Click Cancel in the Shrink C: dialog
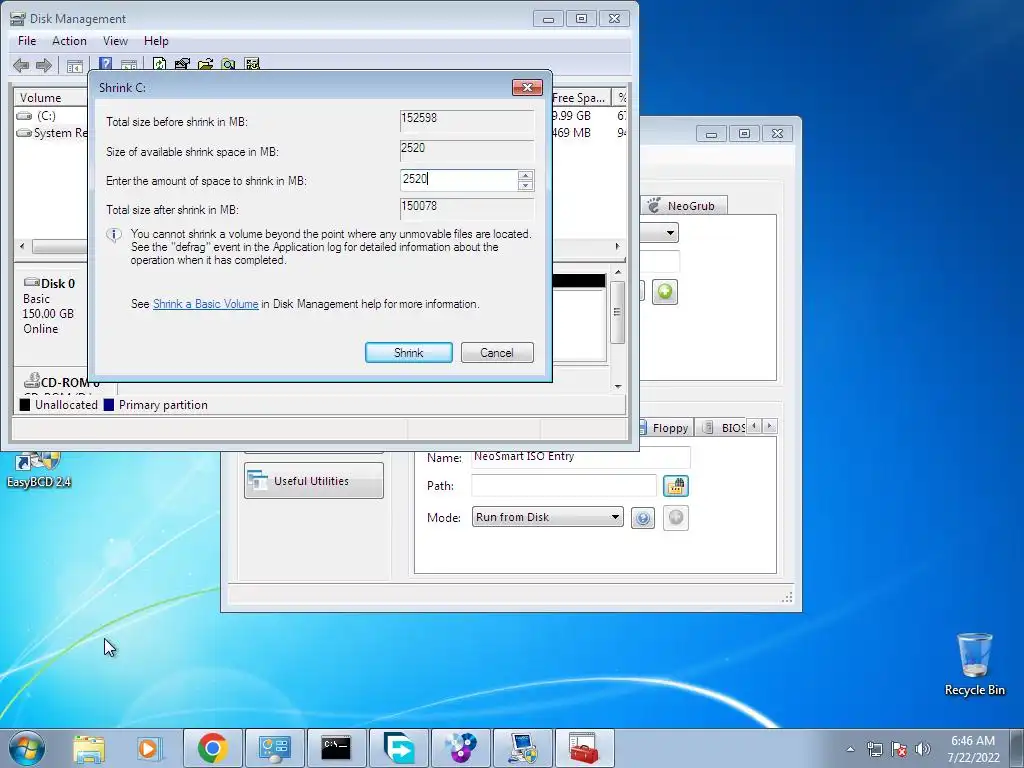Viewport: 1024px width, 768px height. 497,353
